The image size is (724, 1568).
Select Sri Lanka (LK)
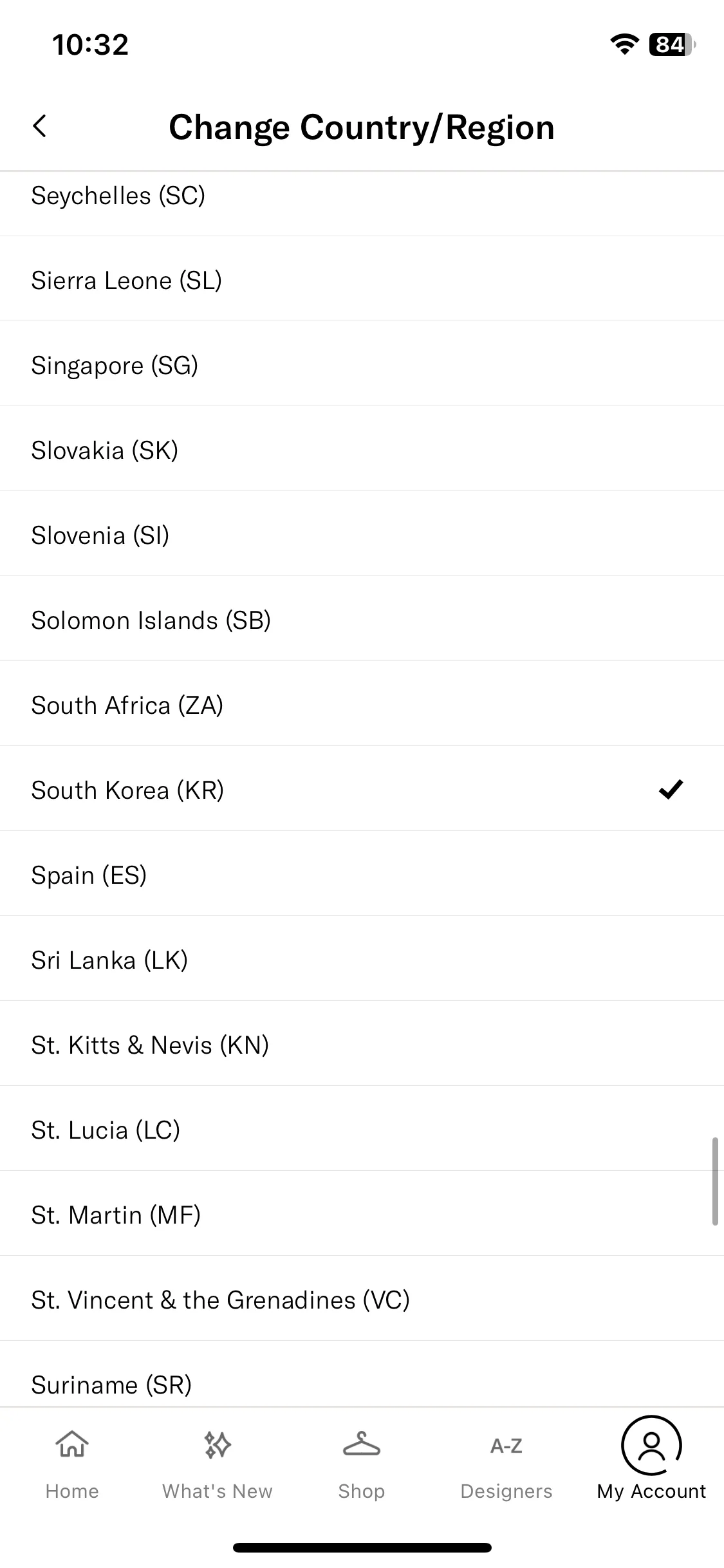click(x=362, y=958)
